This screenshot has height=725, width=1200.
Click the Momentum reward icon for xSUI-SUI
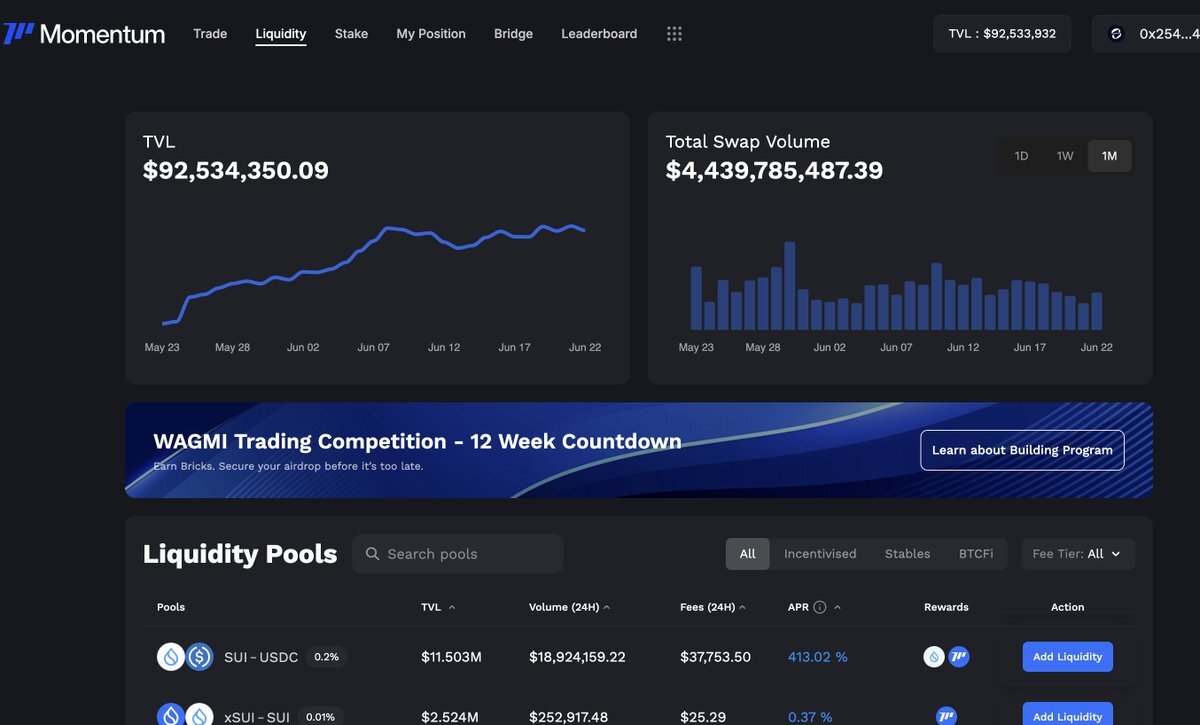pyautogui.click(x=946, y=716)
